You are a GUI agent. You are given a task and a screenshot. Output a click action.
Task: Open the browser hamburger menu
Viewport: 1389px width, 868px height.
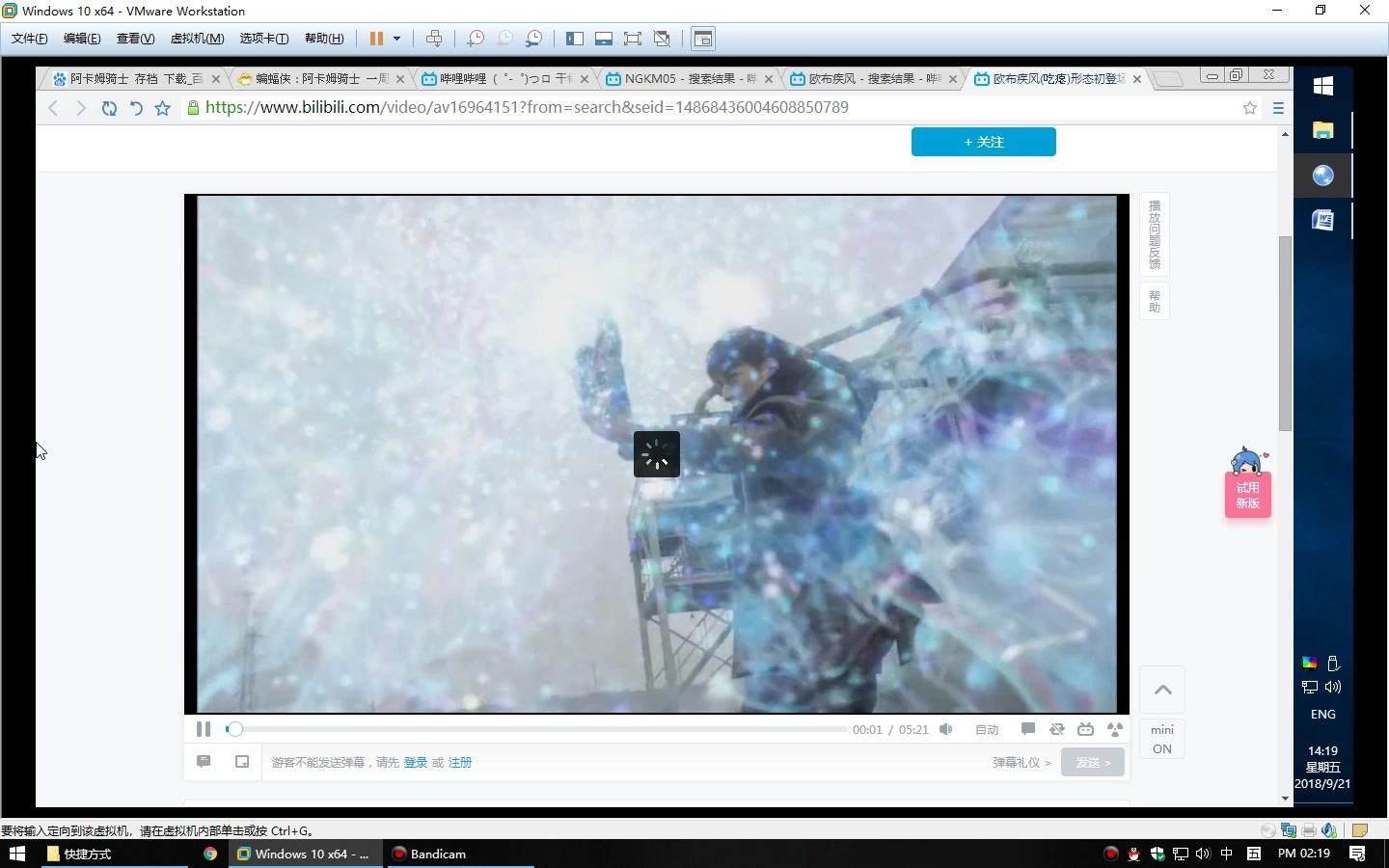click(1278, 108)
